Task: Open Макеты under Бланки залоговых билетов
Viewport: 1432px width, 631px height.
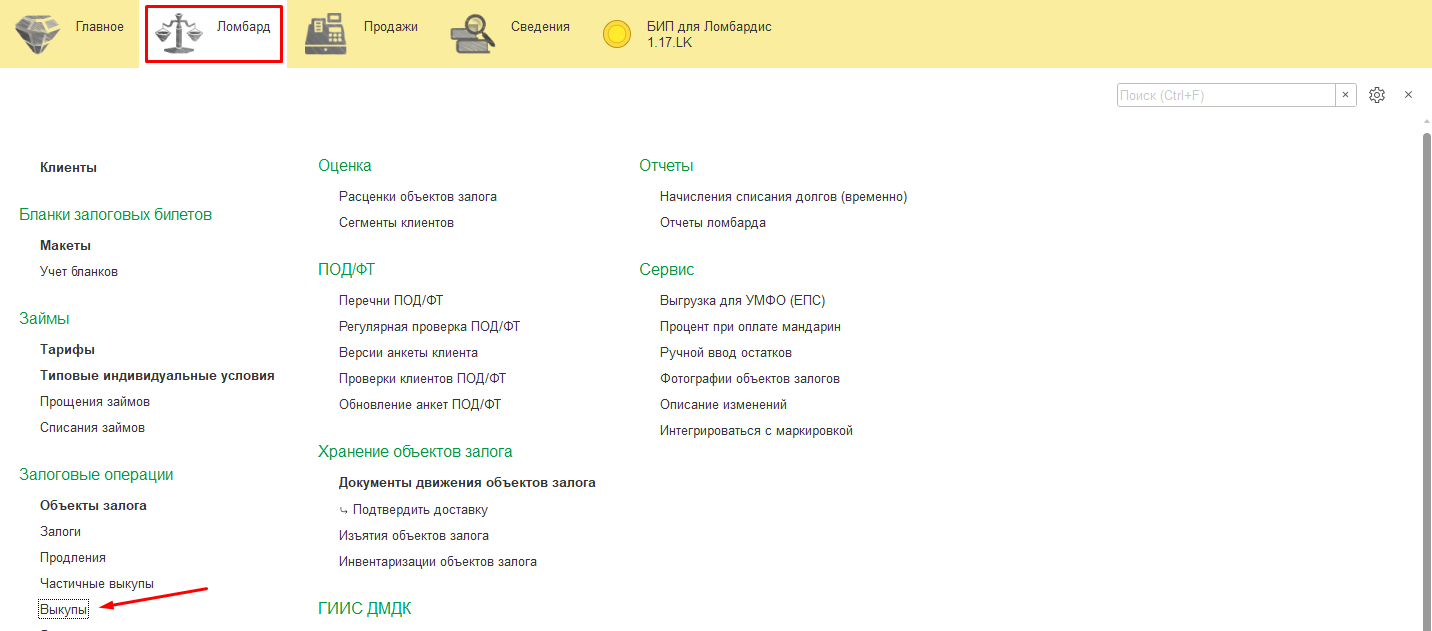Action: point(66,245)
